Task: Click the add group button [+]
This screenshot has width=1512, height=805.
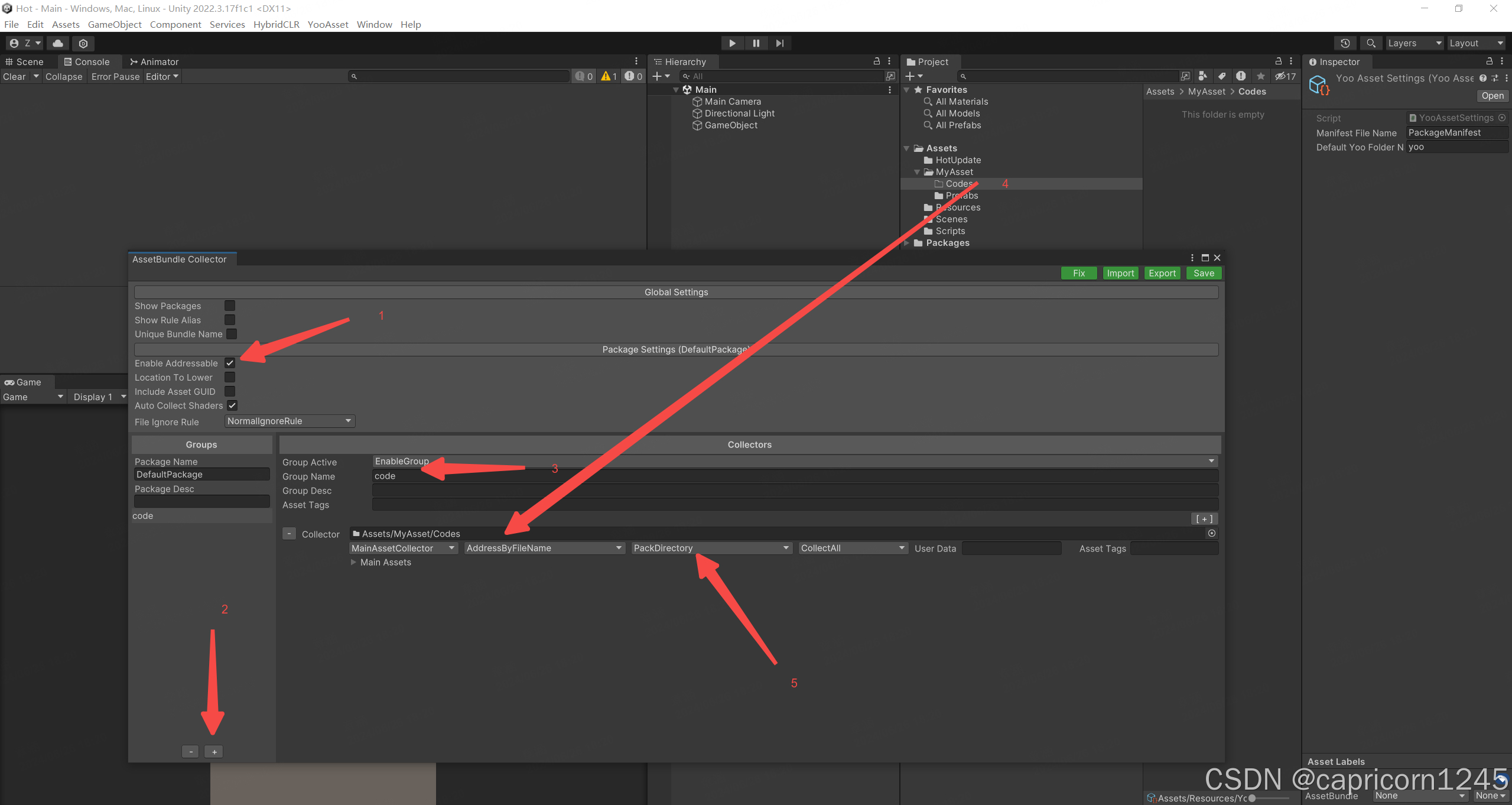Action: click(x=214, y=751)
